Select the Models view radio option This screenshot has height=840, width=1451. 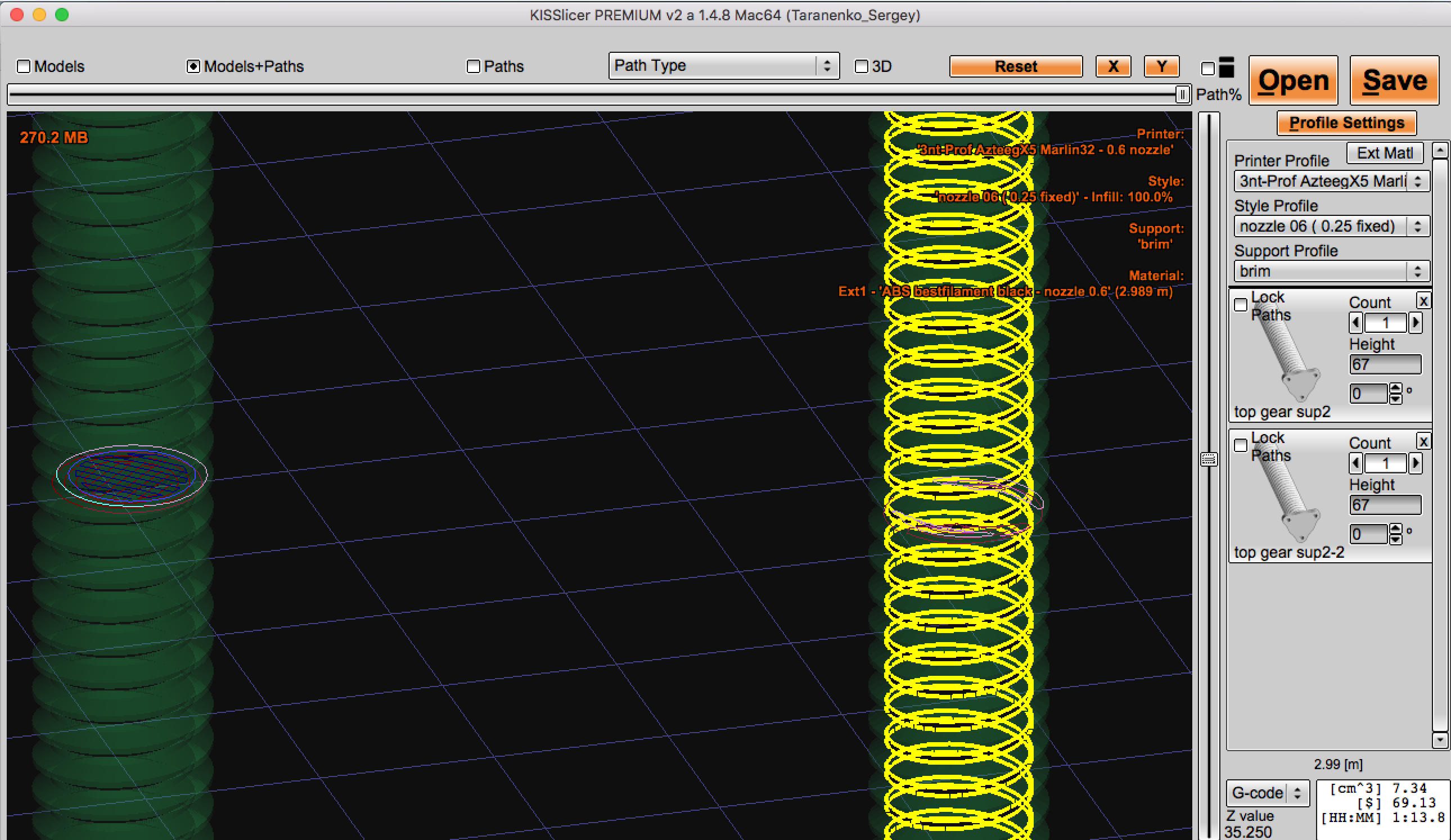pos(24,66)
